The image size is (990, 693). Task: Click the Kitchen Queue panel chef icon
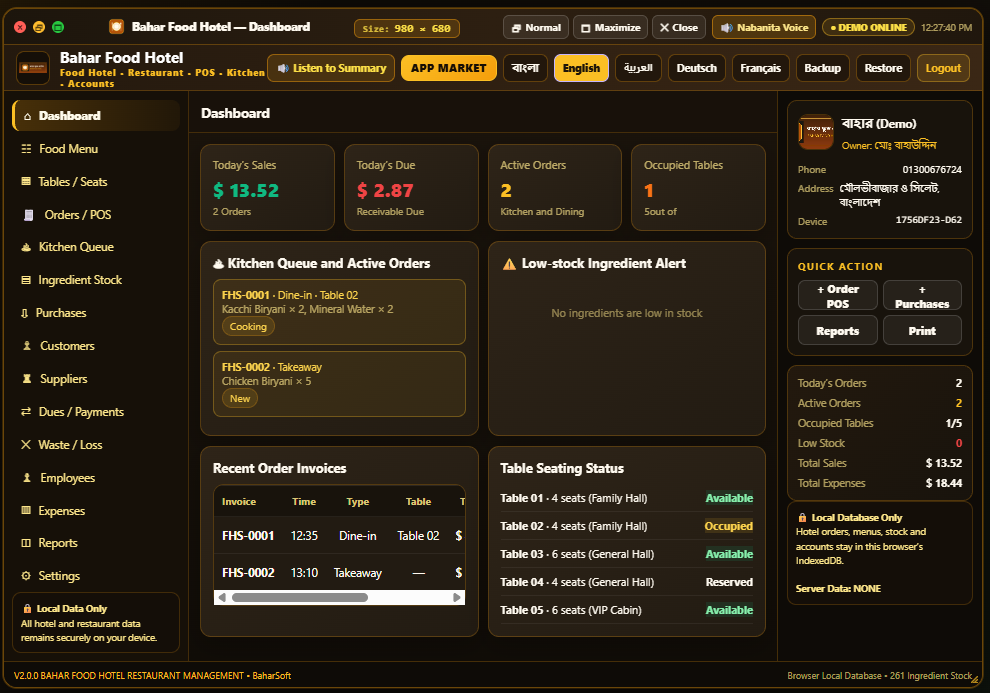(x=218, y=264)
